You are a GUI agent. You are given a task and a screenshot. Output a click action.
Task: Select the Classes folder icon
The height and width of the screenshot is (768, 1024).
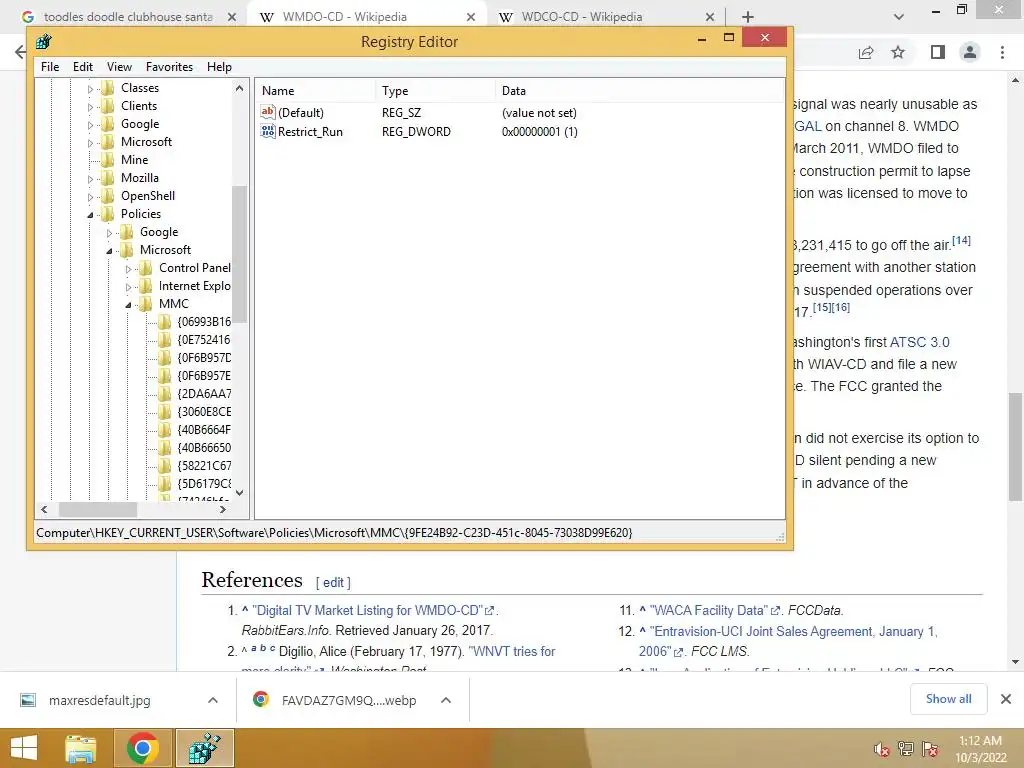pyautogui.click(x=108, y=88)
